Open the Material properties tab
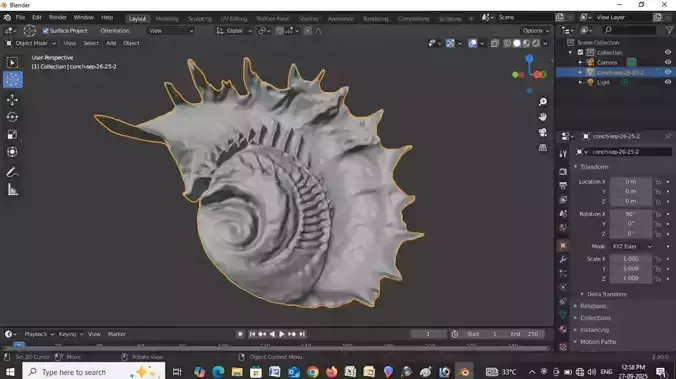676x379 pixels. pos(563,329)
